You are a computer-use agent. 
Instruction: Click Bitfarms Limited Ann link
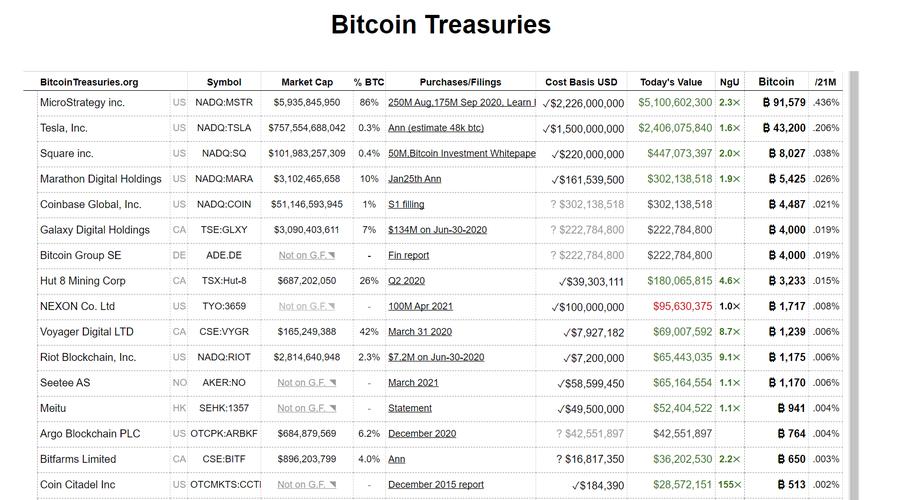pyautogui.click(x=397, y=459)
